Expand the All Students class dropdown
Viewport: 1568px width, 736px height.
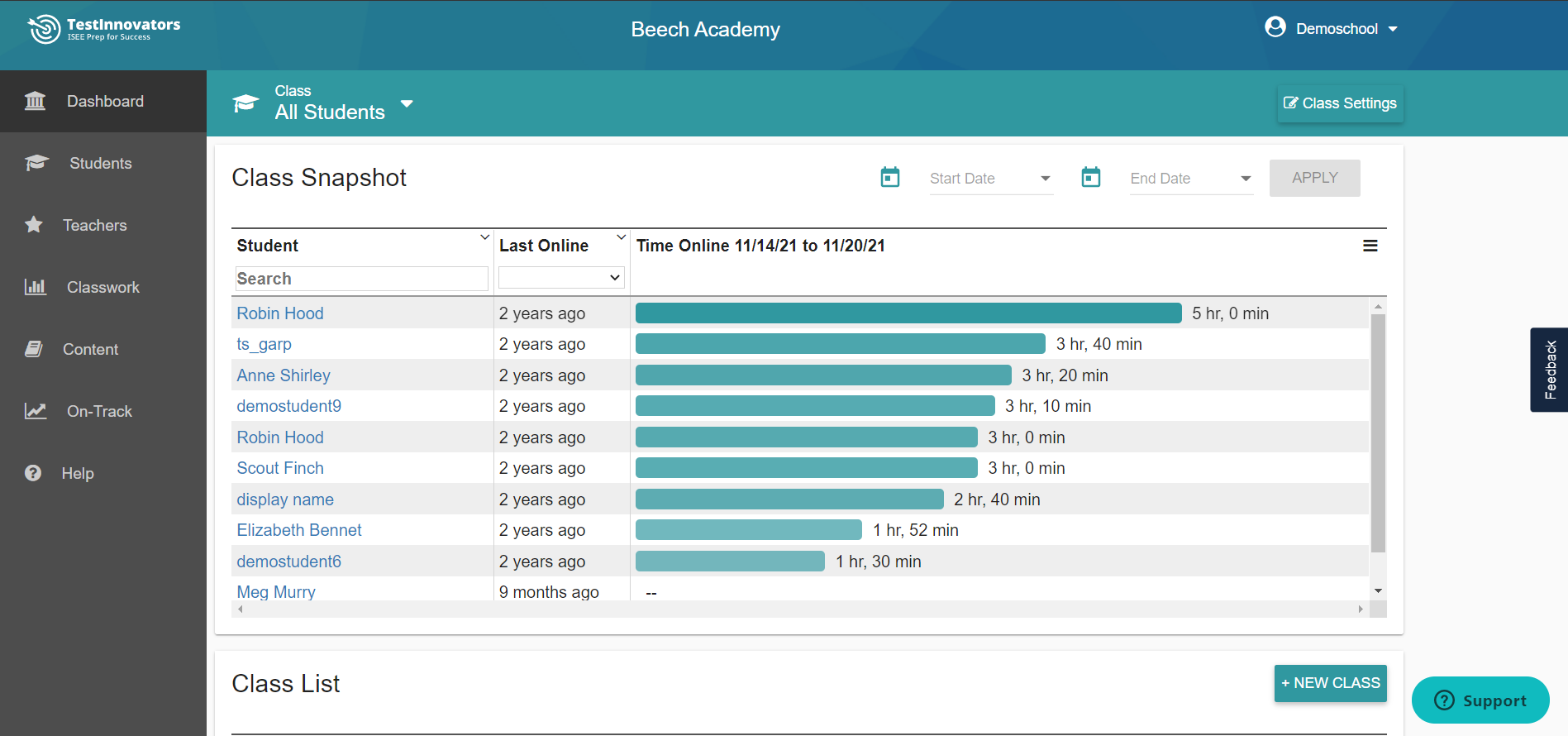(407, 104)
